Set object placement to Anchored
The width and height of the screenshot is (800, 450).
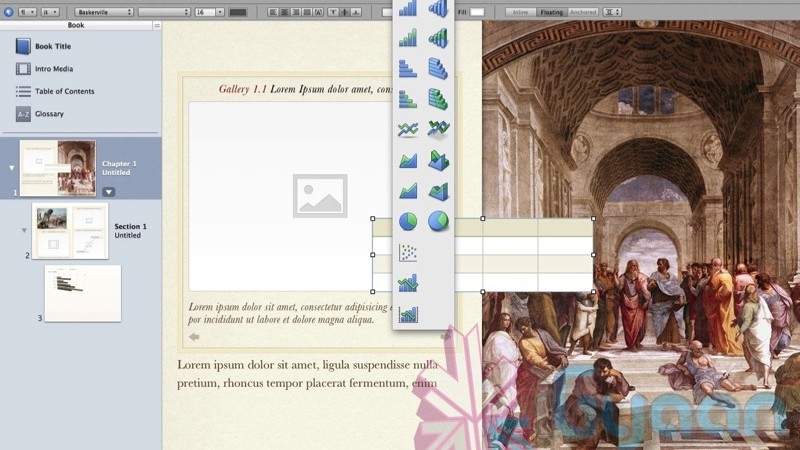[583, 12]
